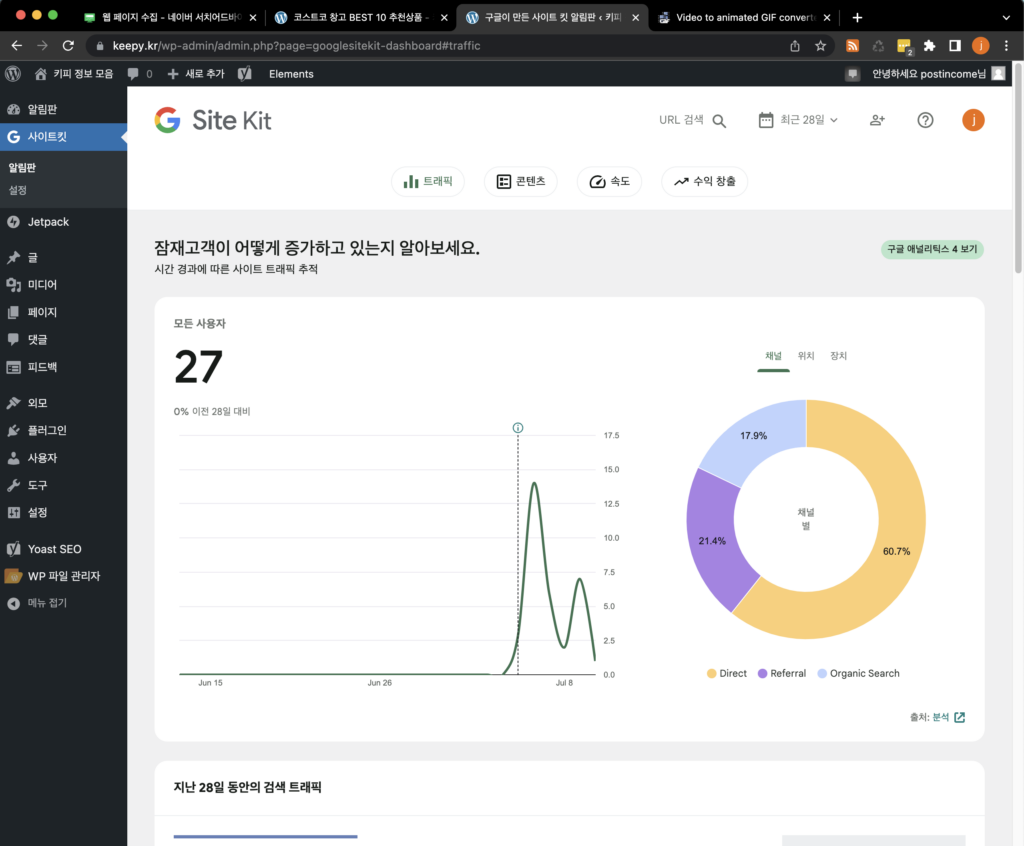Open the 도구 tools menu
This screenshot has height=846, width=1024.
(63, 485)
